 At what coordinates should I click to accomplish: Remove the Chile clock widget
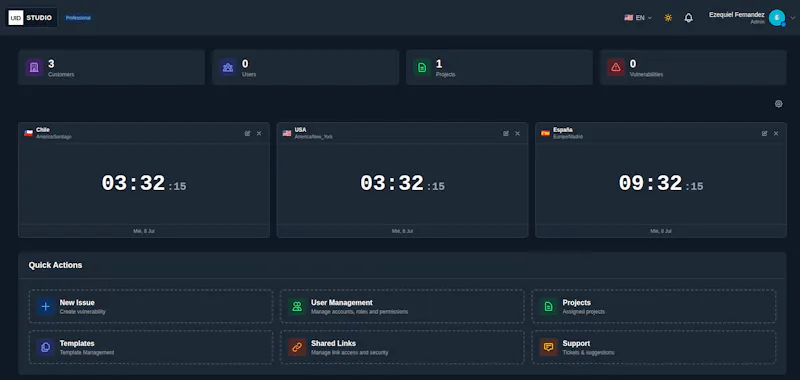coord(259,134)
